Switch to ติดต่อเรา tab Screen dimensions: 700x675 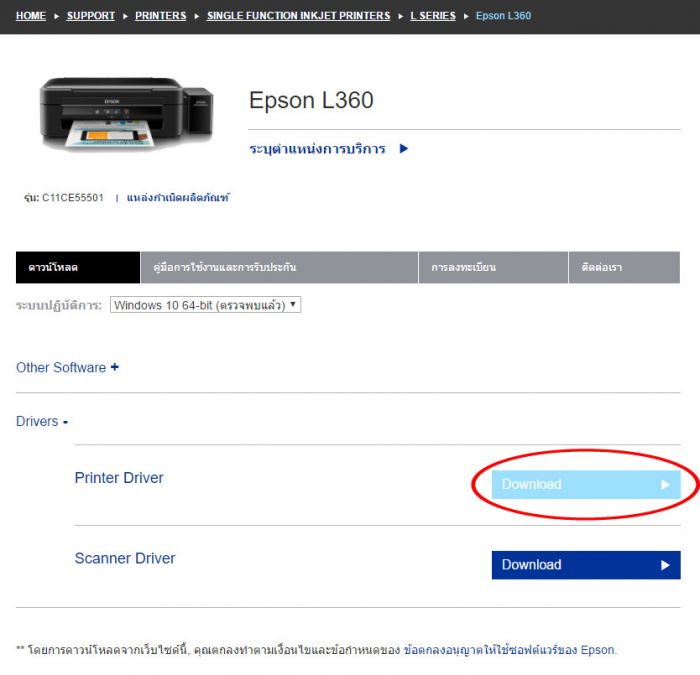625,267
